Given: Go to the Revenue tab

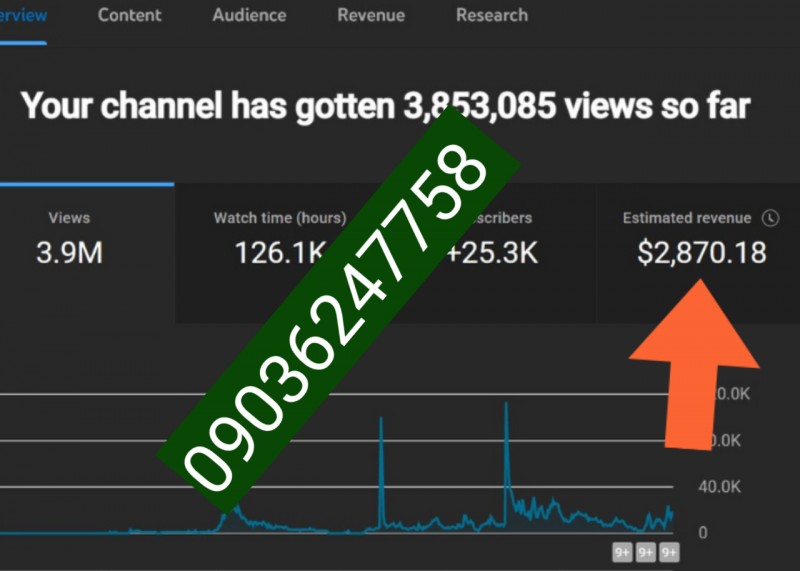Looking at the screenshot, I should [x=371, y=15].
